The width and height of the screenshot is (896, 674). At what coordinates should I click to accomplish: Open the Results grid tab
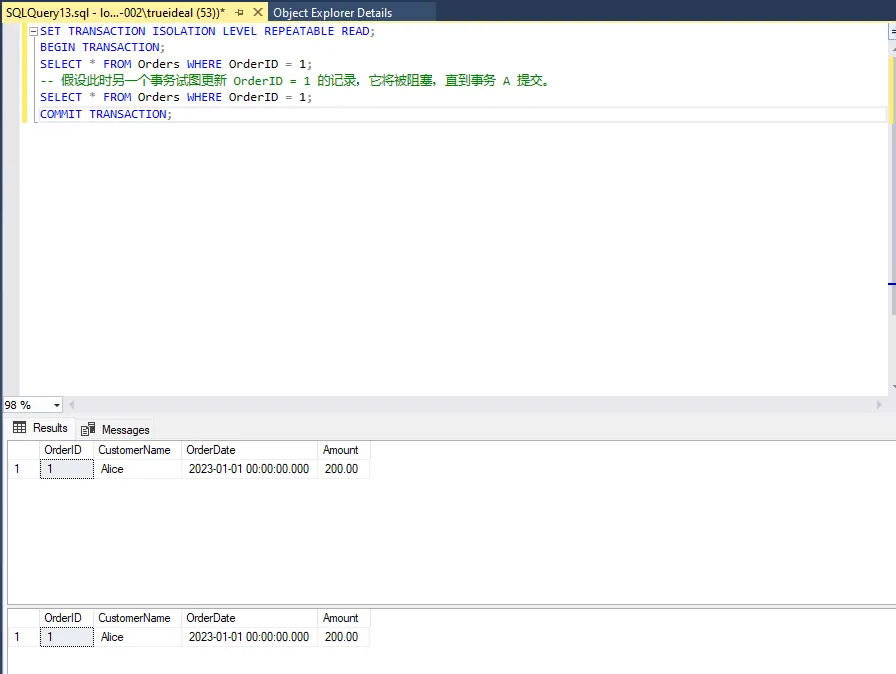tap(40, 428)
